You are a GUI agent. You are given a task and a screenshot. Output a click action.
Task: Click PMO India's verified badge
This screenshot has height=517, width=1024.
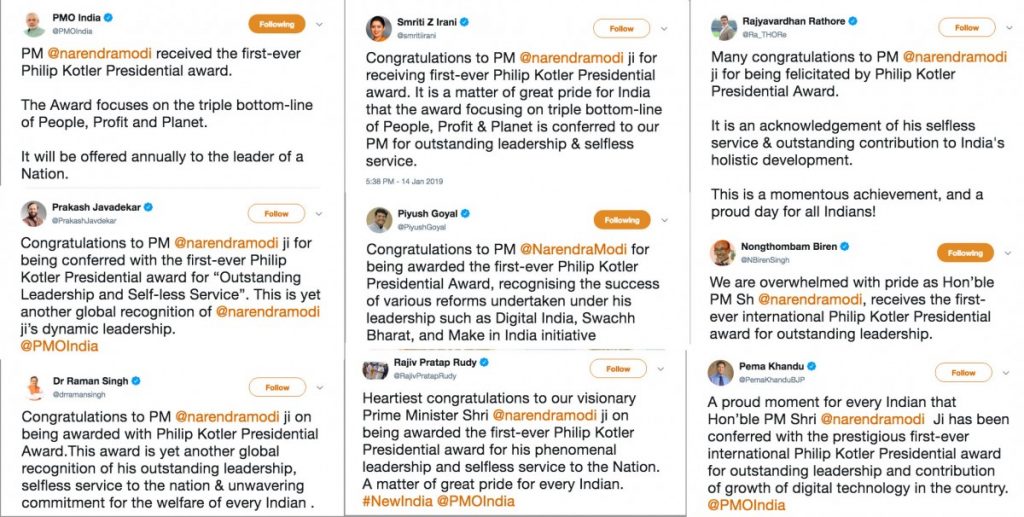coord(108,18)
